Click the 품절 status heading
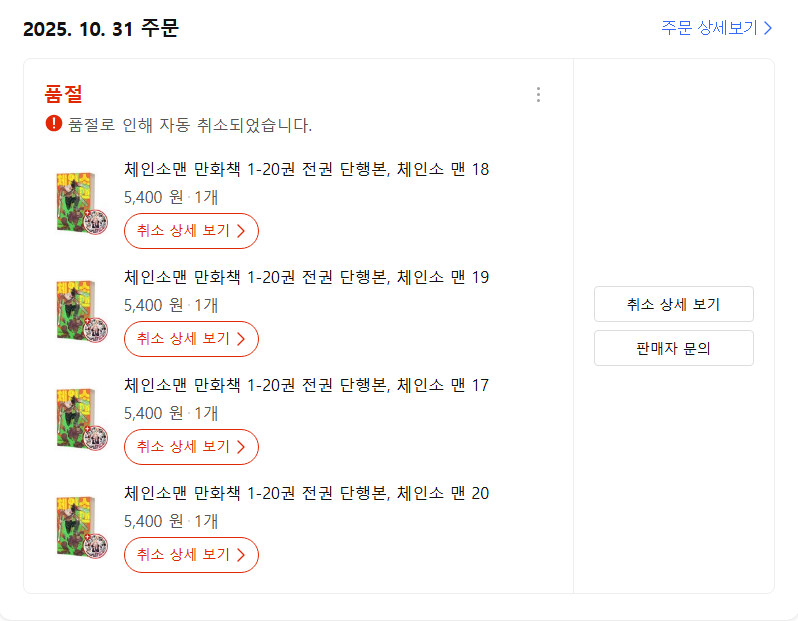This screenshot has height=621, width=798. pos(63,95)
